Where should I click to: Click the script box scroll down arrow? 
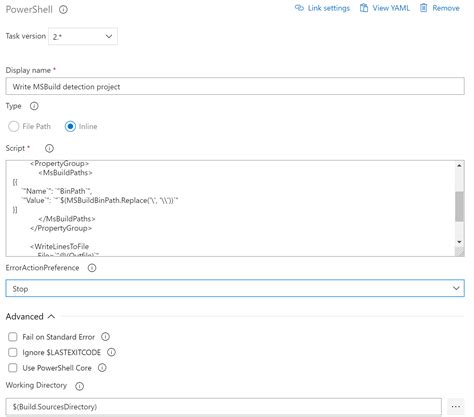459,242
